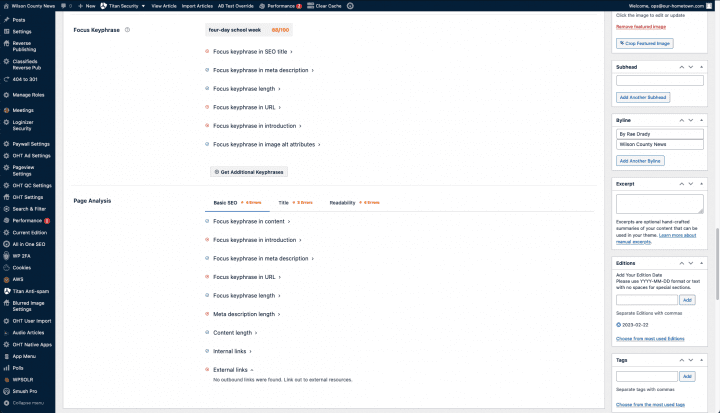This screenshot has height=413, width=720.
Task: Focus the Excerpt text area
Action: tap(659, 204)
